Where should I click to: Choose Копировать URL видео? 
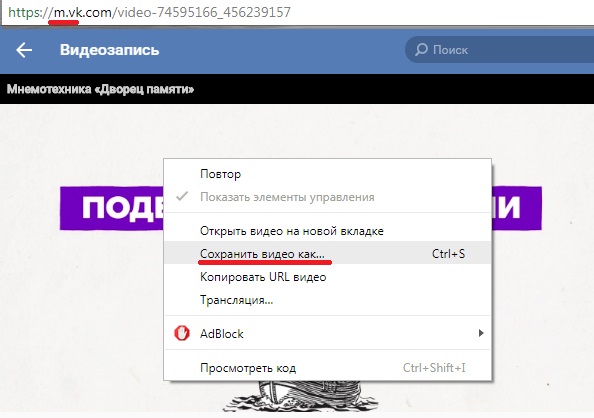(x=263, y=277)
